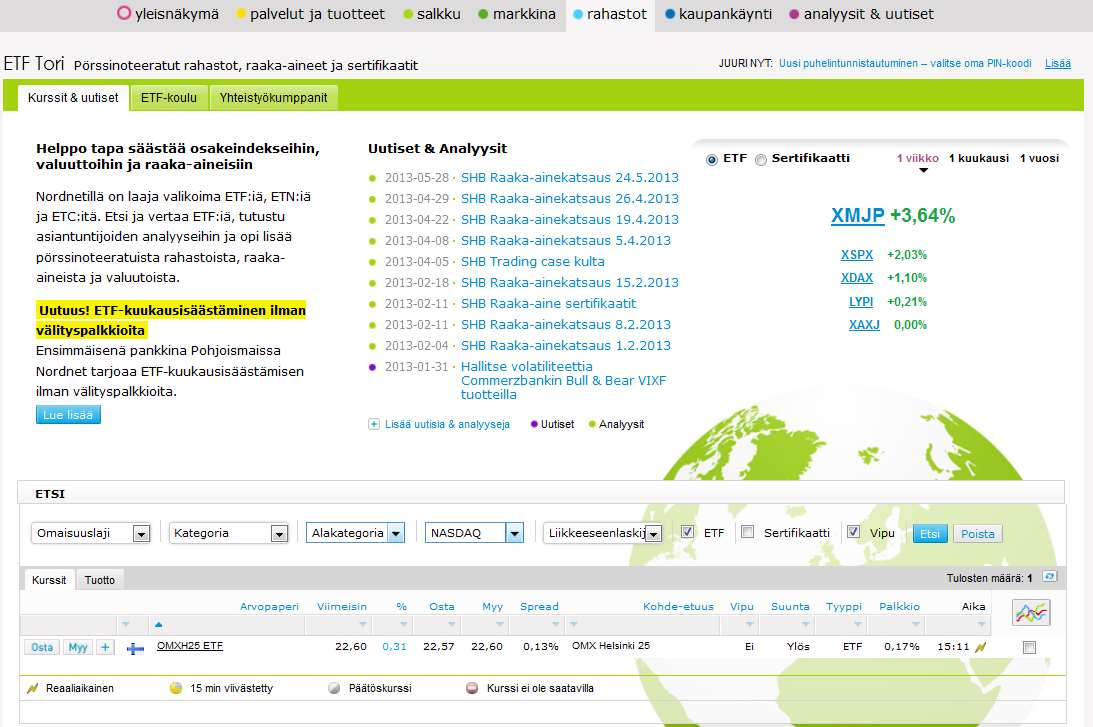Click the Finnish flag icon in OMXH25 row
The height and width of the screenshot is (727, 1093).
[x=135, y=648]
